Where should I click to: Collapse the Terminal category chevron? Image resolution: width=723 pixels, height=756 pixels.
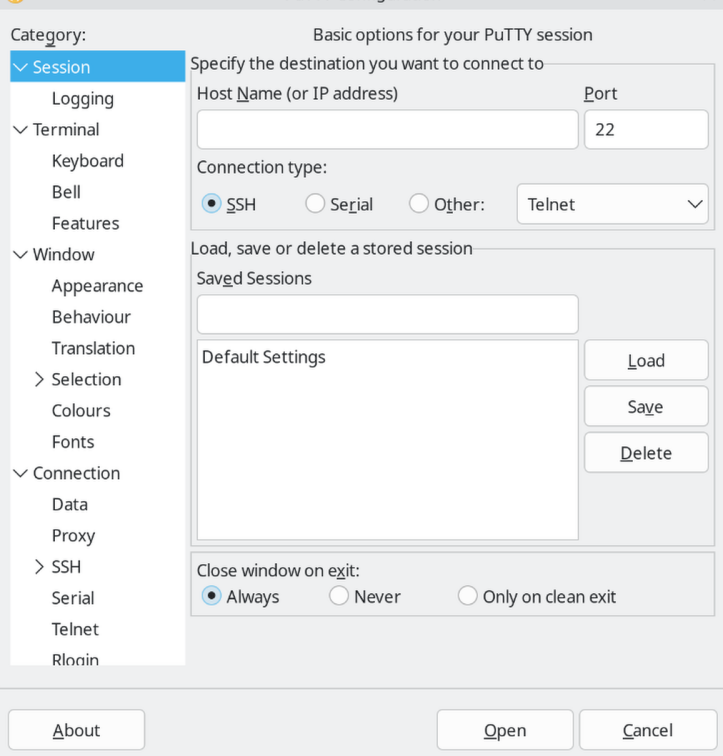[20, 130]
